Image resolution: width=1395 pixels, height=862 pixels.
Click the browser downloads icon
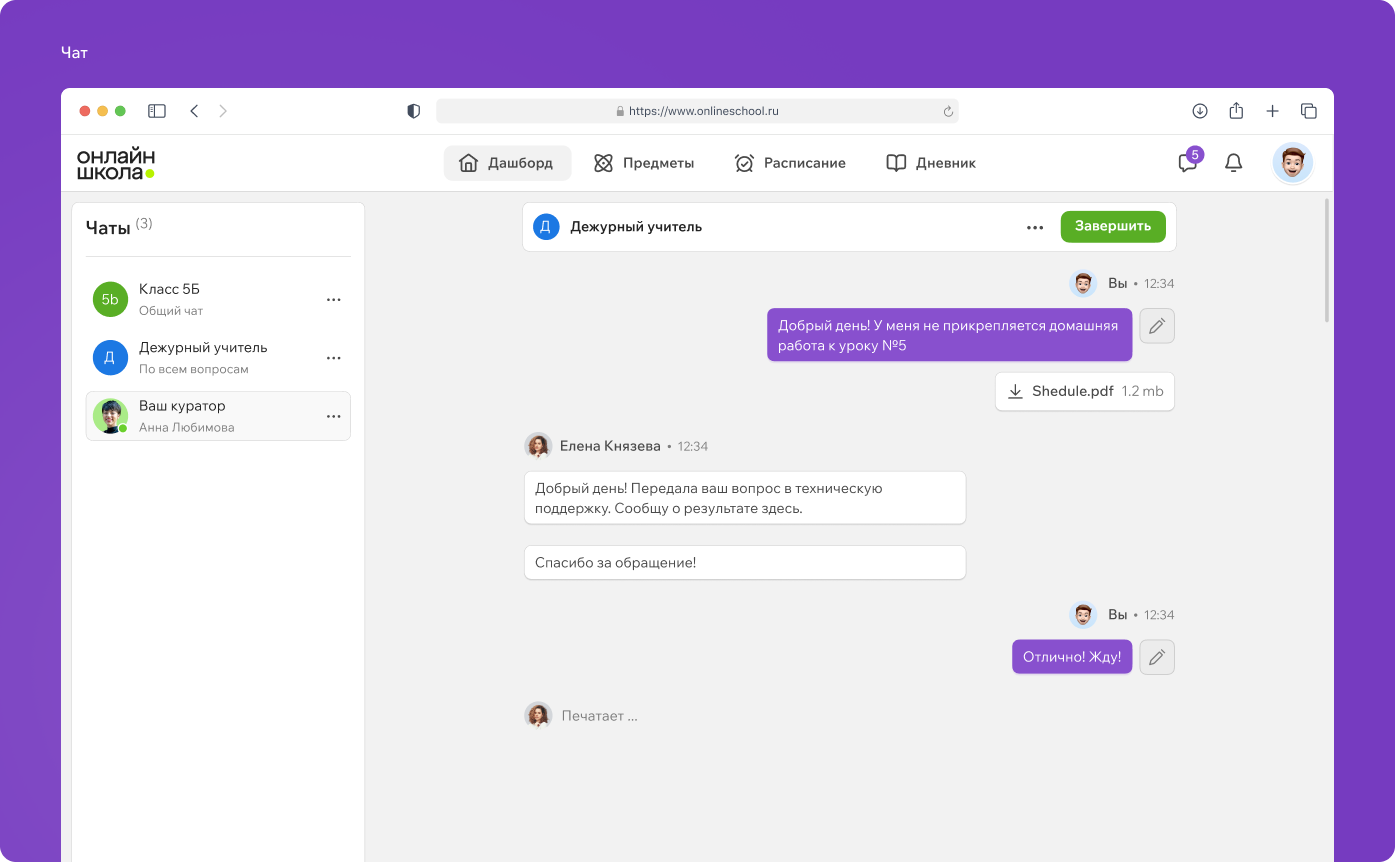coord(1200,111)
